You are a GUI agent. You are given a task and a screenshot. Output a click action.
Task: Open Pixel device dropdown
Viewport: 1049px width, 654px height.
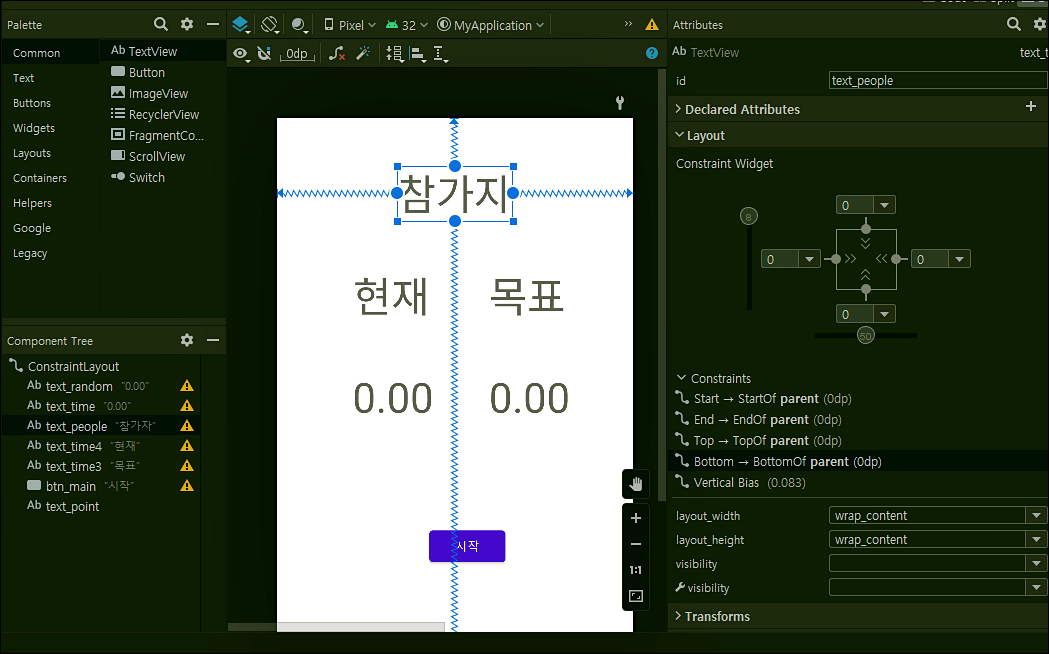[x=350, y=25]
